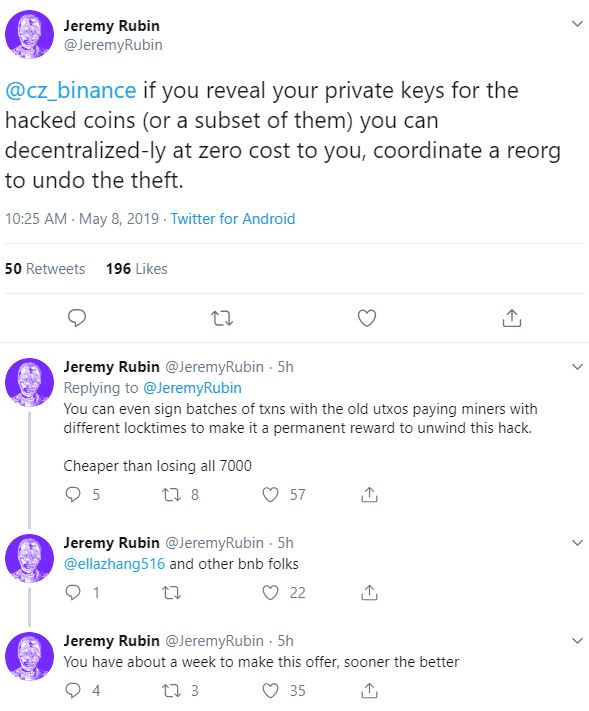
Task: View the 50 Retweets list
Action: tap(45, 268)
